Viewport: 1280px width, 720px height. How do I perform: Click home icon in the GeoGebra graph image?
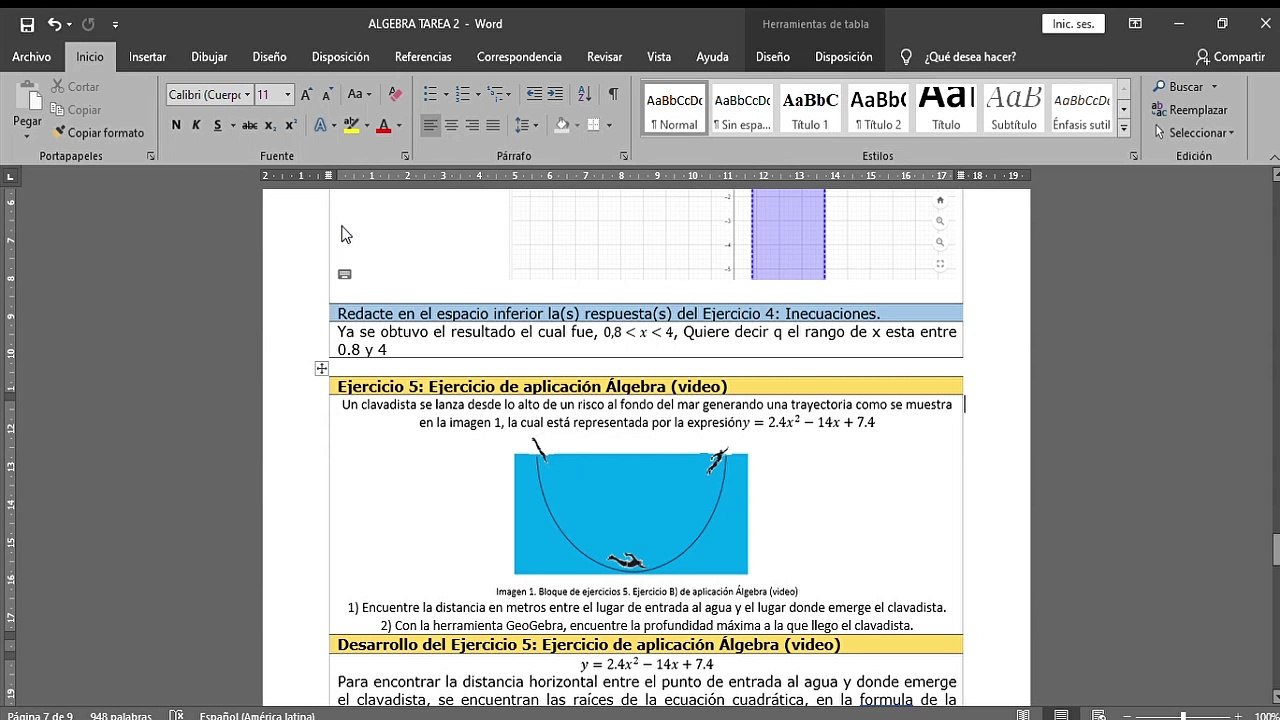[940, 200]
